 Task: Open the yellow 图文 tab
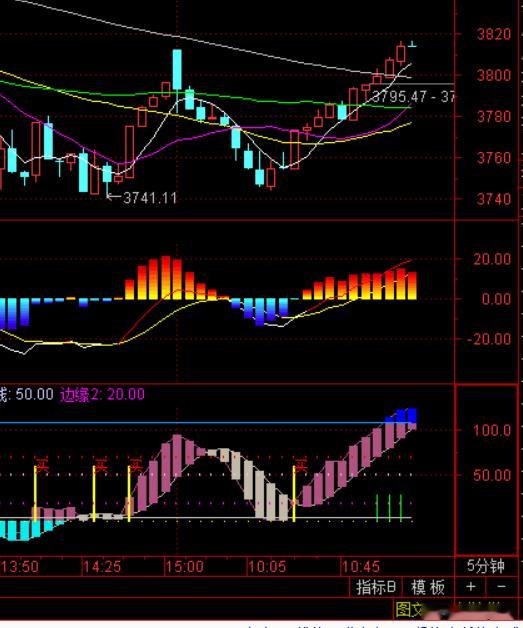[x=409, y=610]
